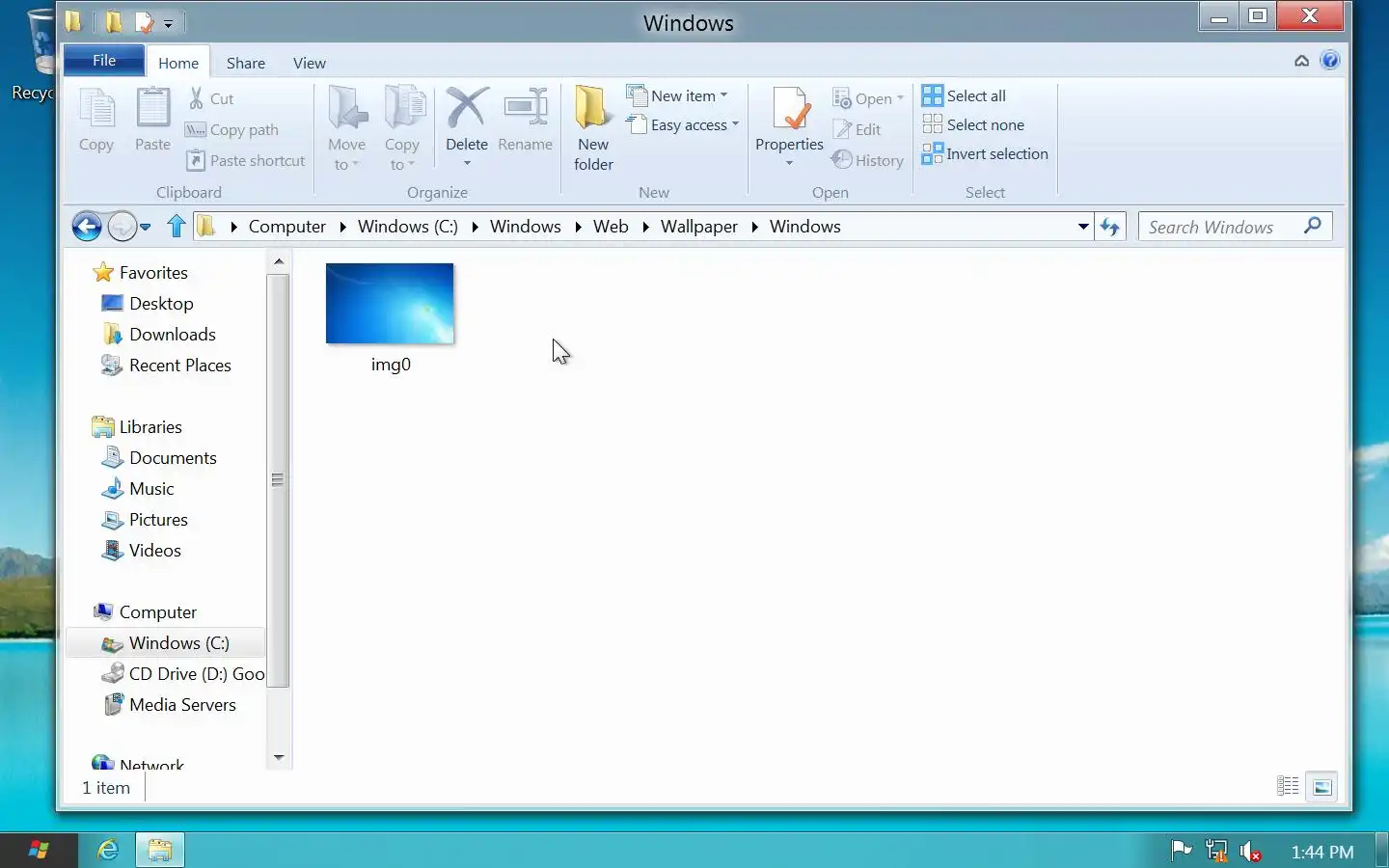Click the Delete red X icon
Viewport: 1389px width, 868px height.
(x=467, y=108)
